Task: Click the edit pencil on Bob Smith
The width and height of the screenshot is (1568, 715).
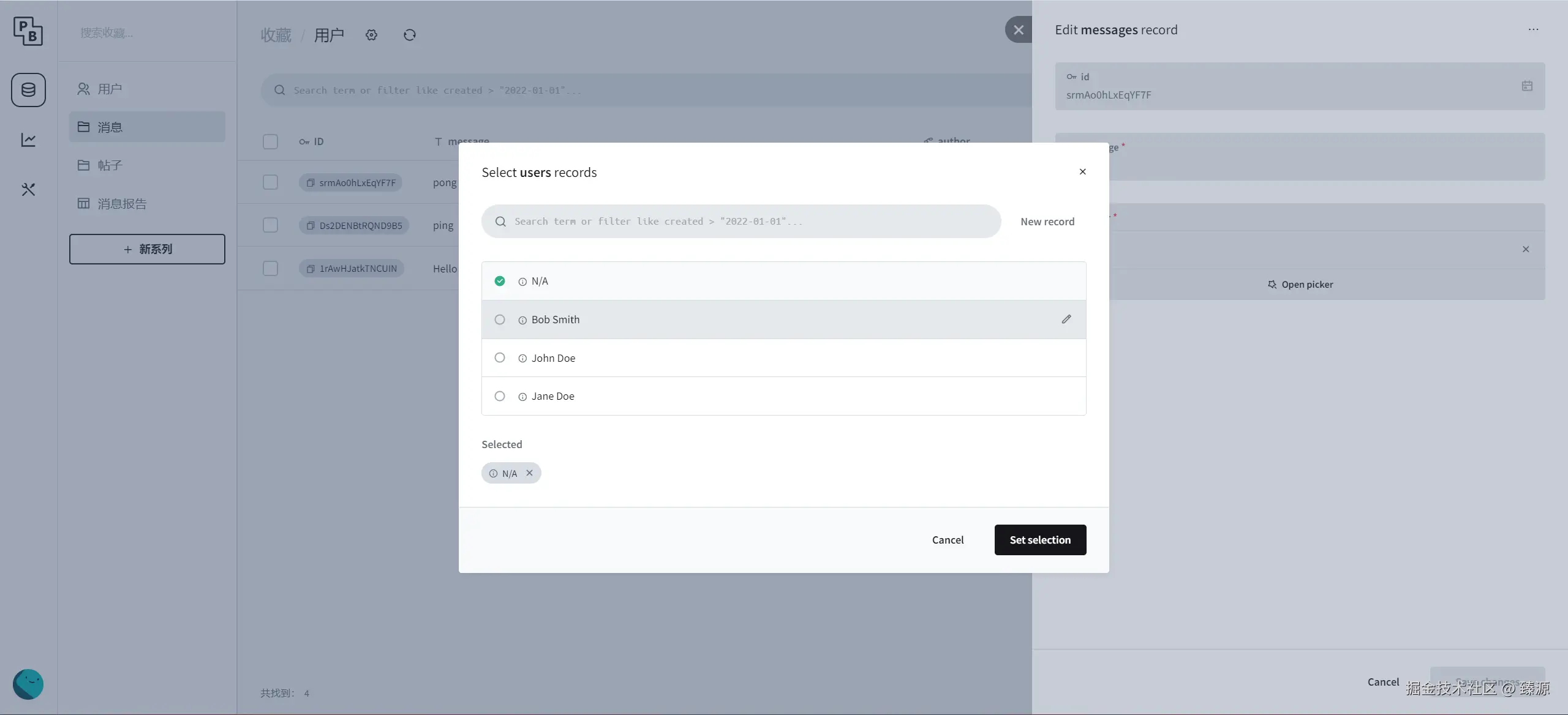Action: point(1066,319)
